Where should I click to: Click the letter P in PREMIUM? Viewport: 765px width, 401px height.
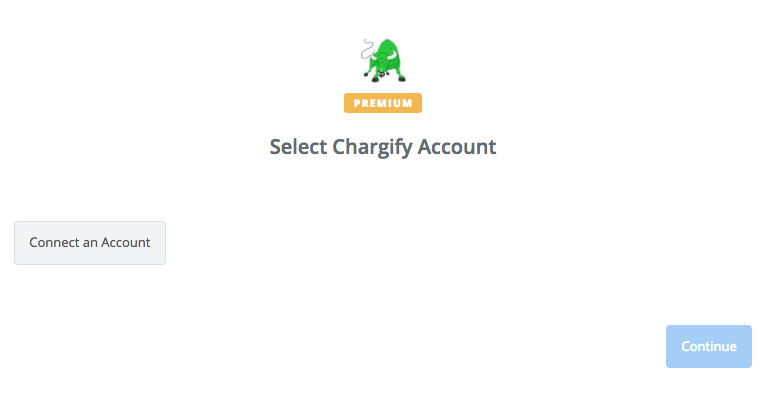(x=357, y=103)
